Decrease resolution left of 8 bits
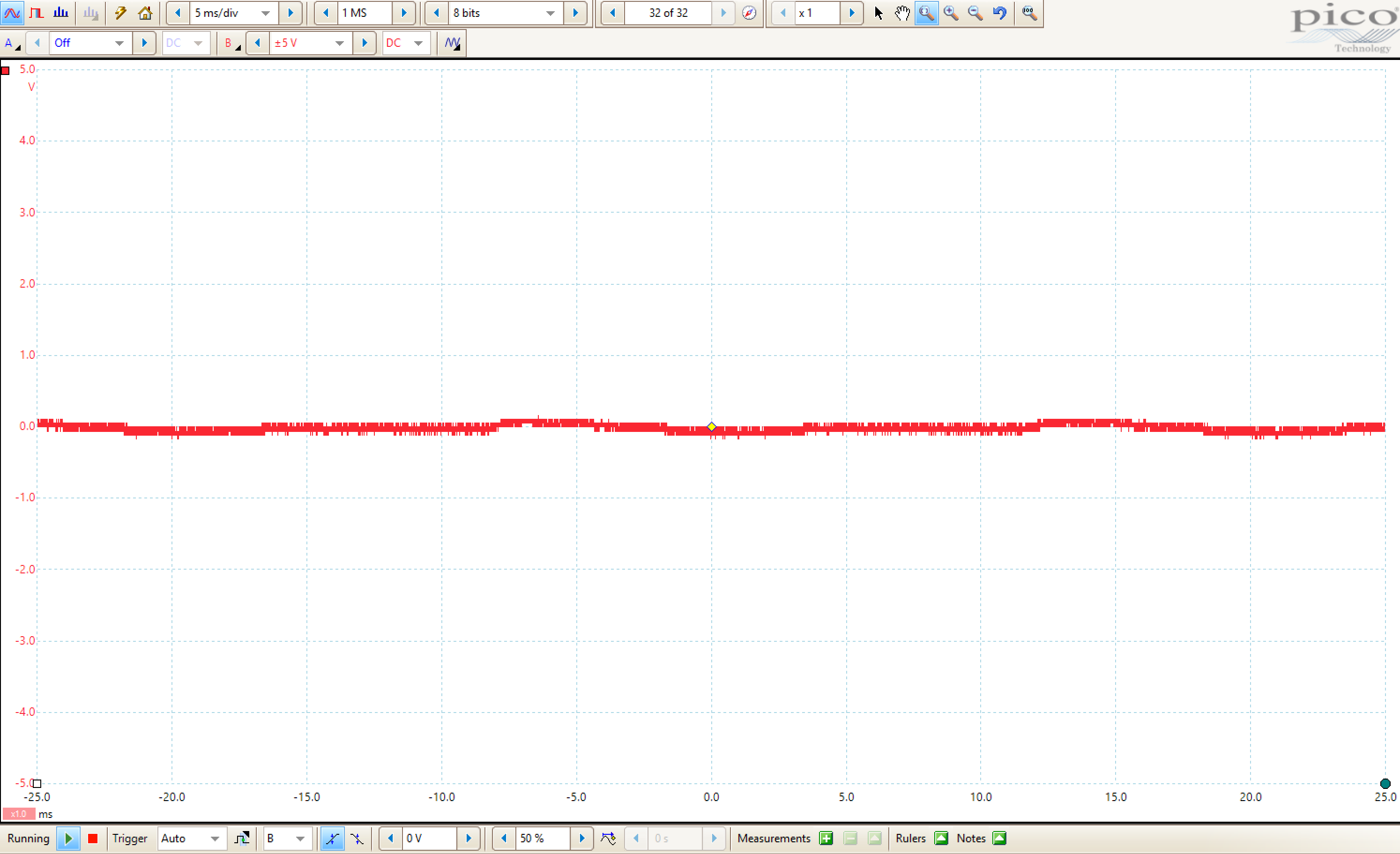This screenshot has width=1400, height=854. pos(436,13)
